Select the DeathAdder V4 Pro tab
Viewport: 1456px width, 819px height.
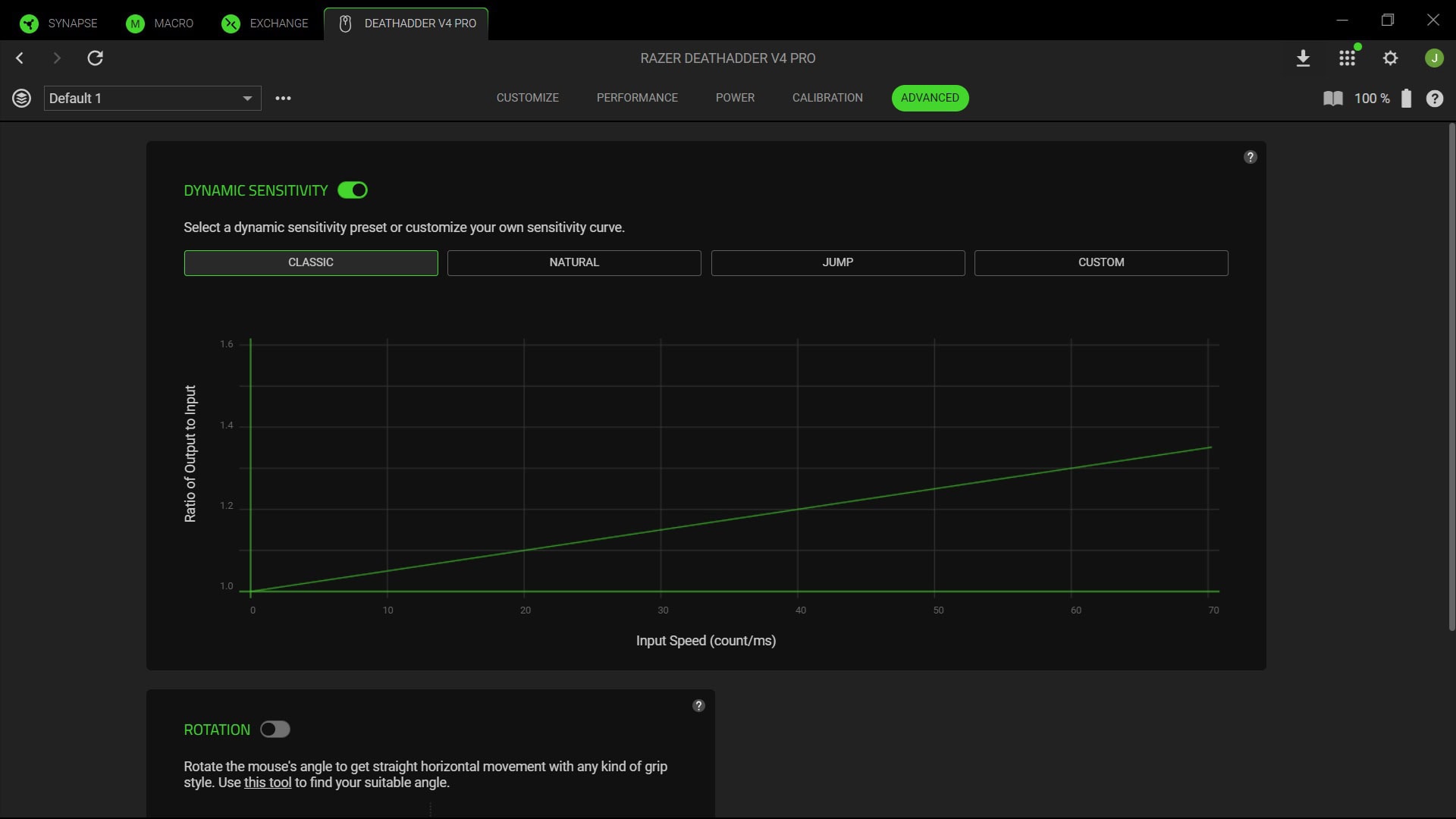[x=406, y=23]
